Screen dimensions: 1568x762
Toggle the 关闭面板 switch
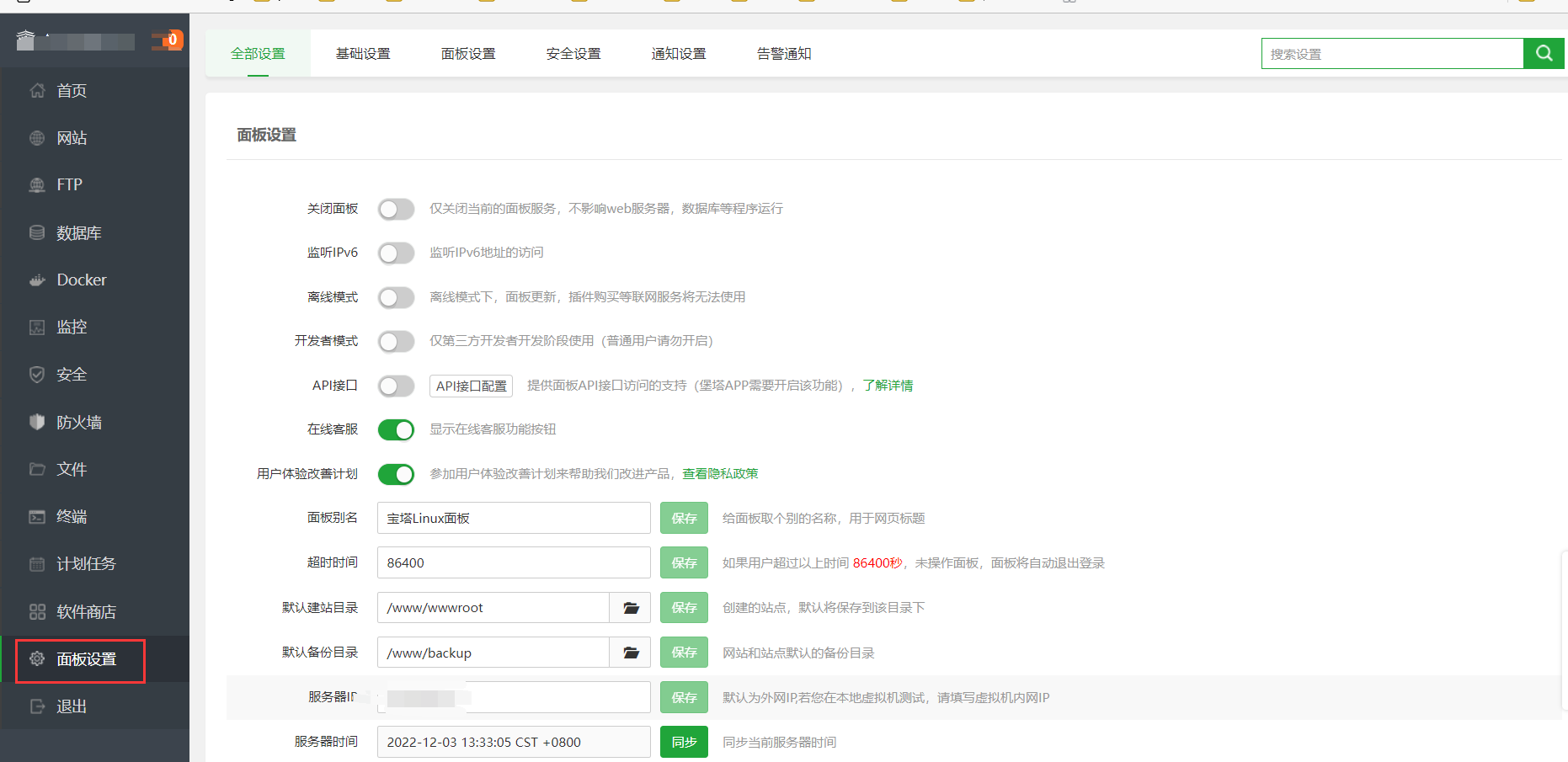pos(396,209)
